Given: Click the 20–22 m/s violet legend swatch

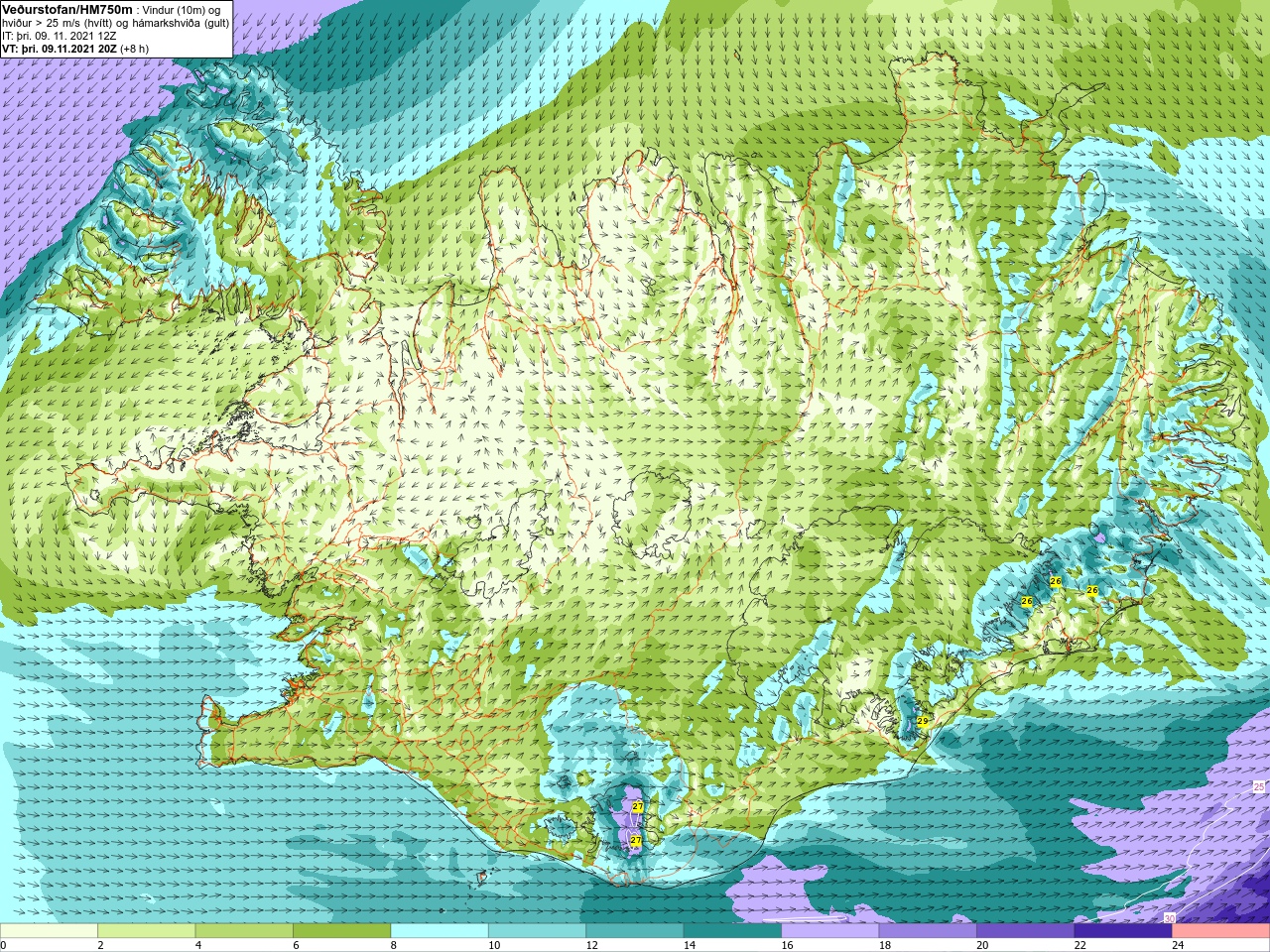Looking at the screenshot, I should pos(1026,931).
